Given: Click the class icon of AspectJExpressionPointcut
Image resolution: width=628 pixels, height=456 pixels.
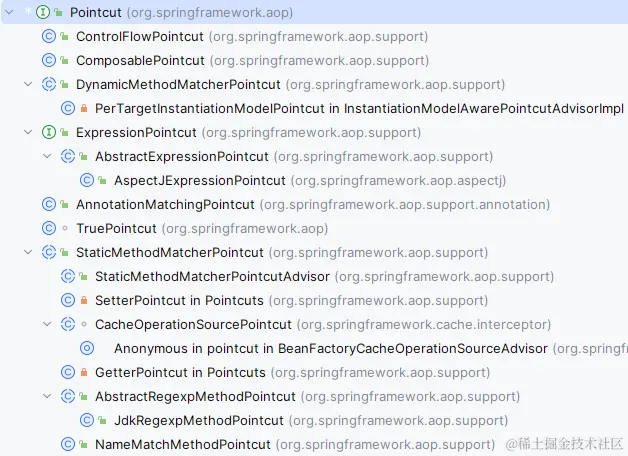Looking at the screenshot, I should (87, 180).
